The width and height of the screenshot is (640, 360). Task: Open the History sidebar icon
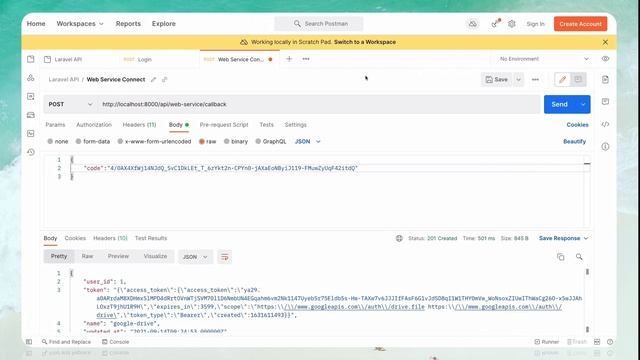[31, 152]
